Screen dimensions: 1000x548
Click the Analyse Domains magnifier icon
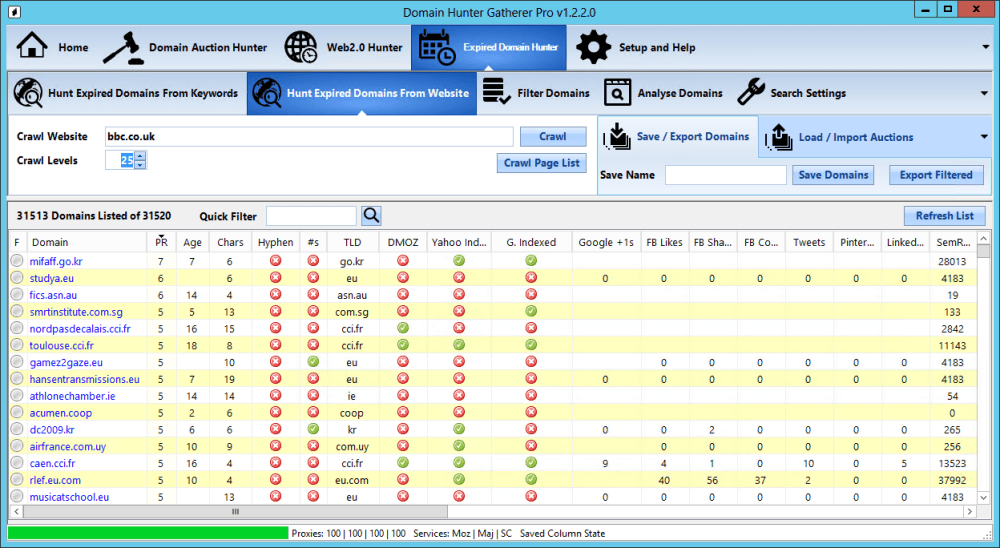(617, 93)
